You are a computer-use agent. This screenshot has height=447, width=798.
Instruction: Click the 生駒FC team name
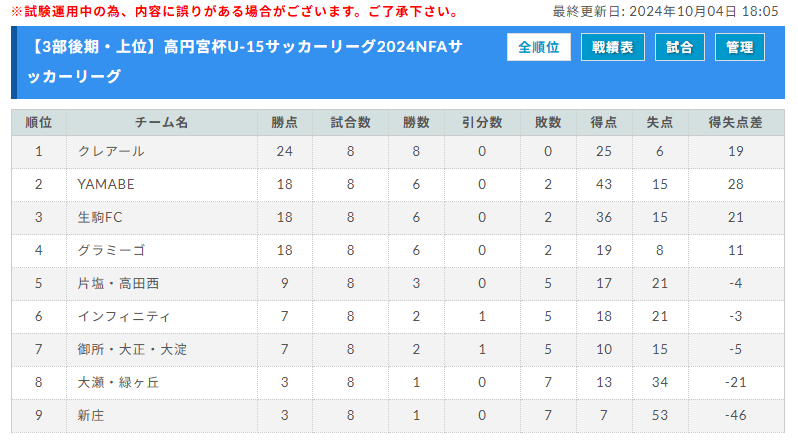coord(100,217)
